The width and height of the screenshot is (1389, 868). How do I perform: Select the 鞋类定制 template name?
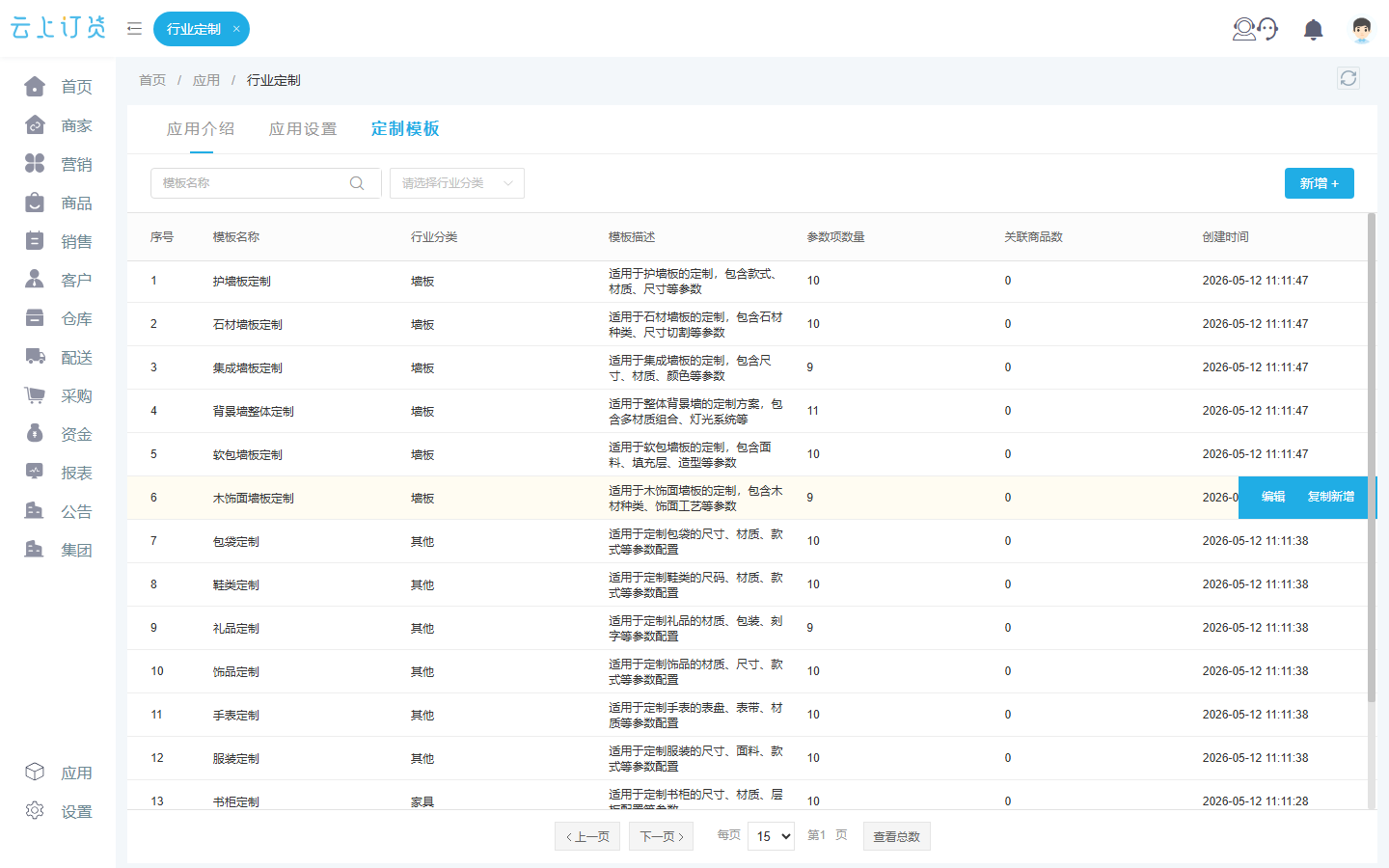point(236,585)
